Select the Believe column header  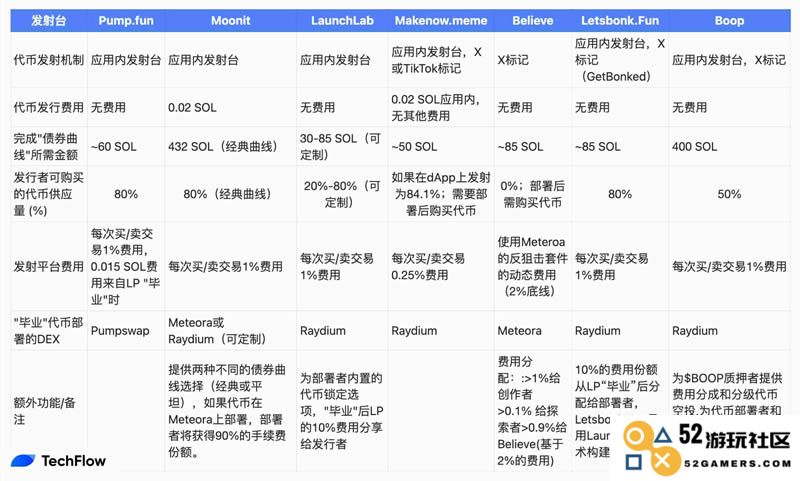click(533, 21)
